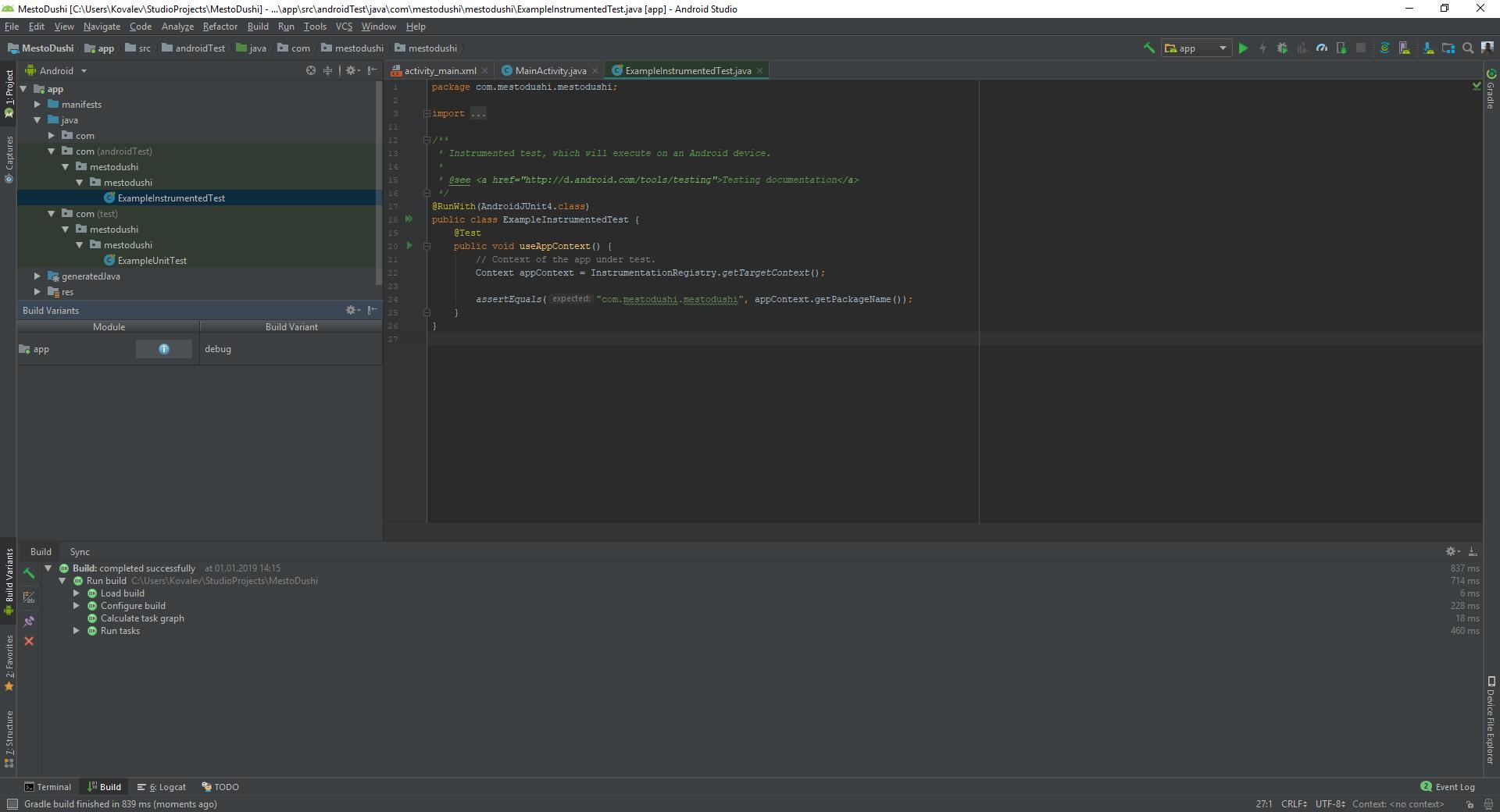This screenshot has width=1500, height=812.
Task: Open the Refactor menu
Action: (220, 27)
